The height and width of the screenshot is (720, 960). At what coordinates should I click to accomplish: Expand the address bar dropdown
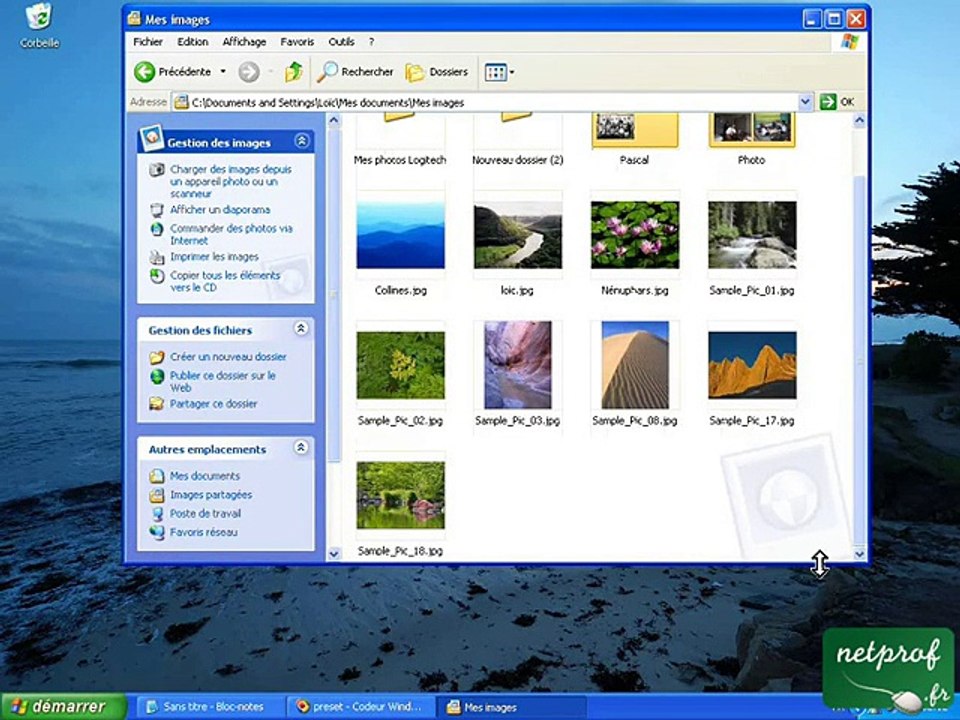(x=806, y=102)
